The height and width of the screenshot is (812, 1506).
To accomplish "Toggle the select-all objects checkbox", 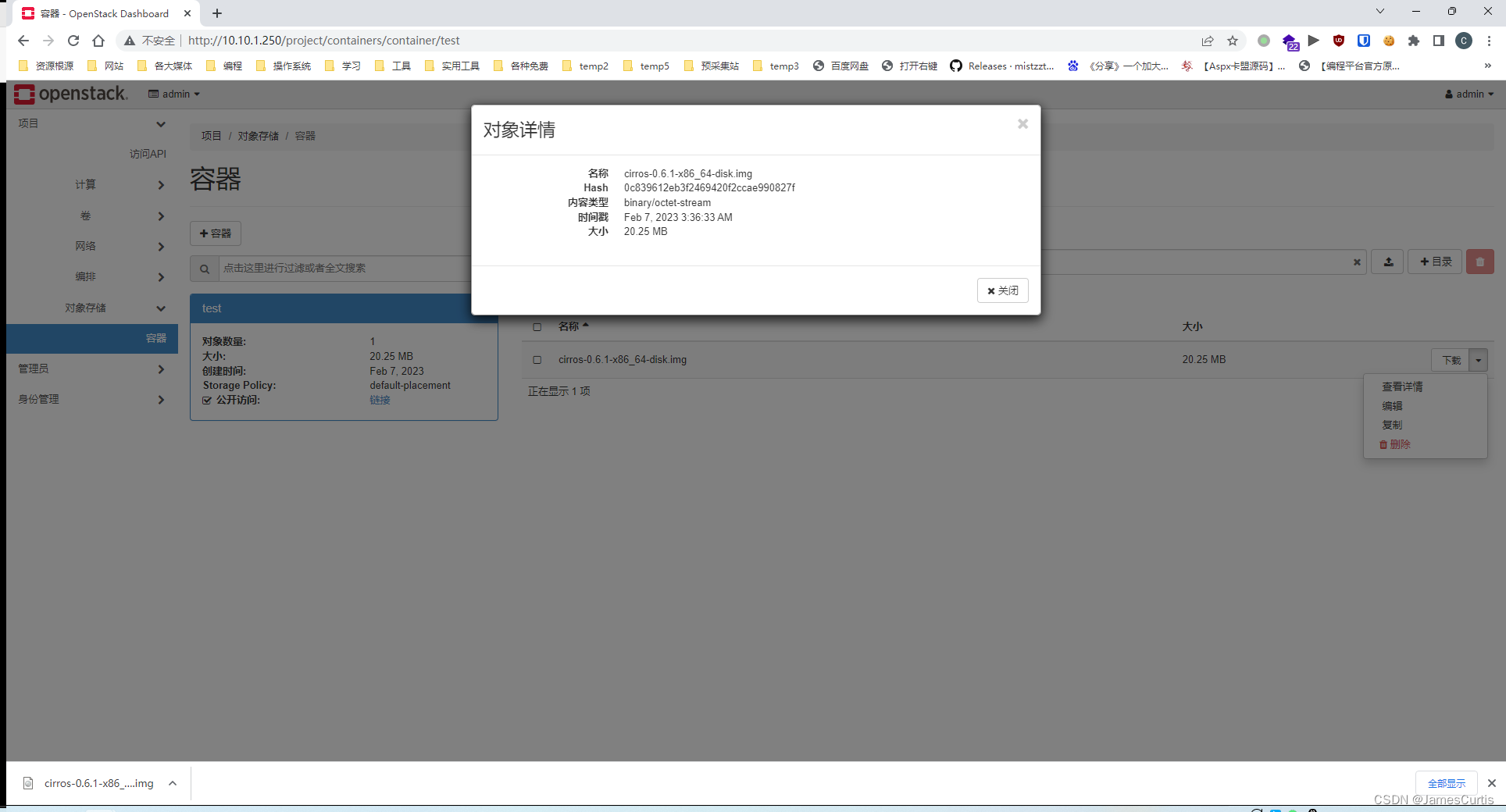I will (537, 326).
